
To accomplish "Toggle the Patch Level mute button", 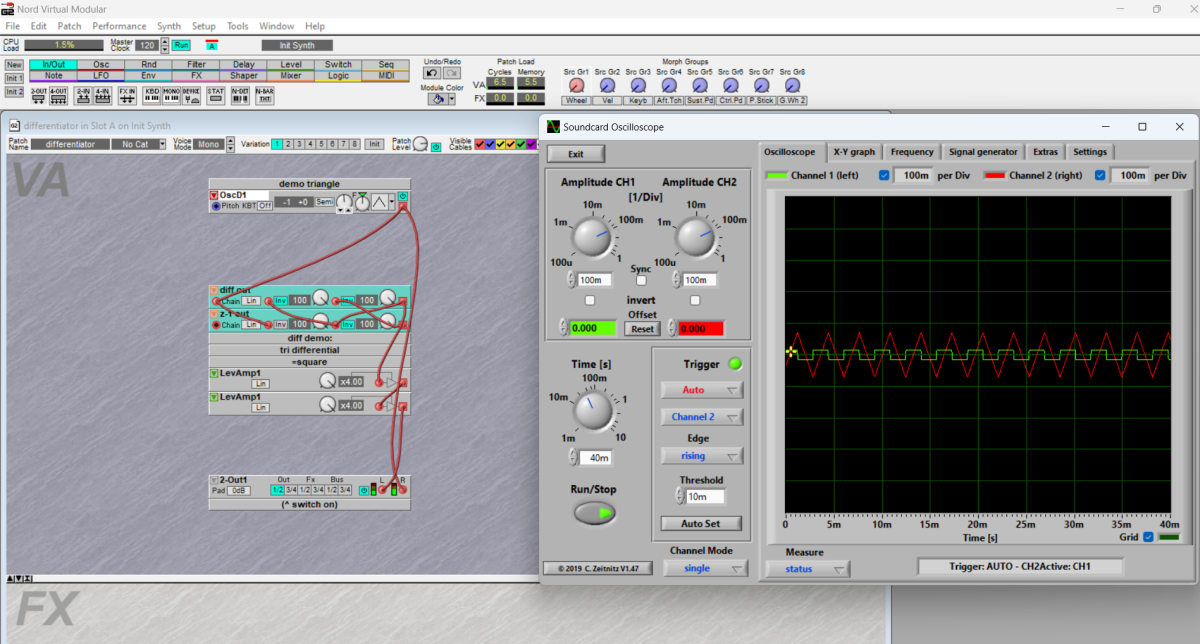I will (x=436, y=147).
